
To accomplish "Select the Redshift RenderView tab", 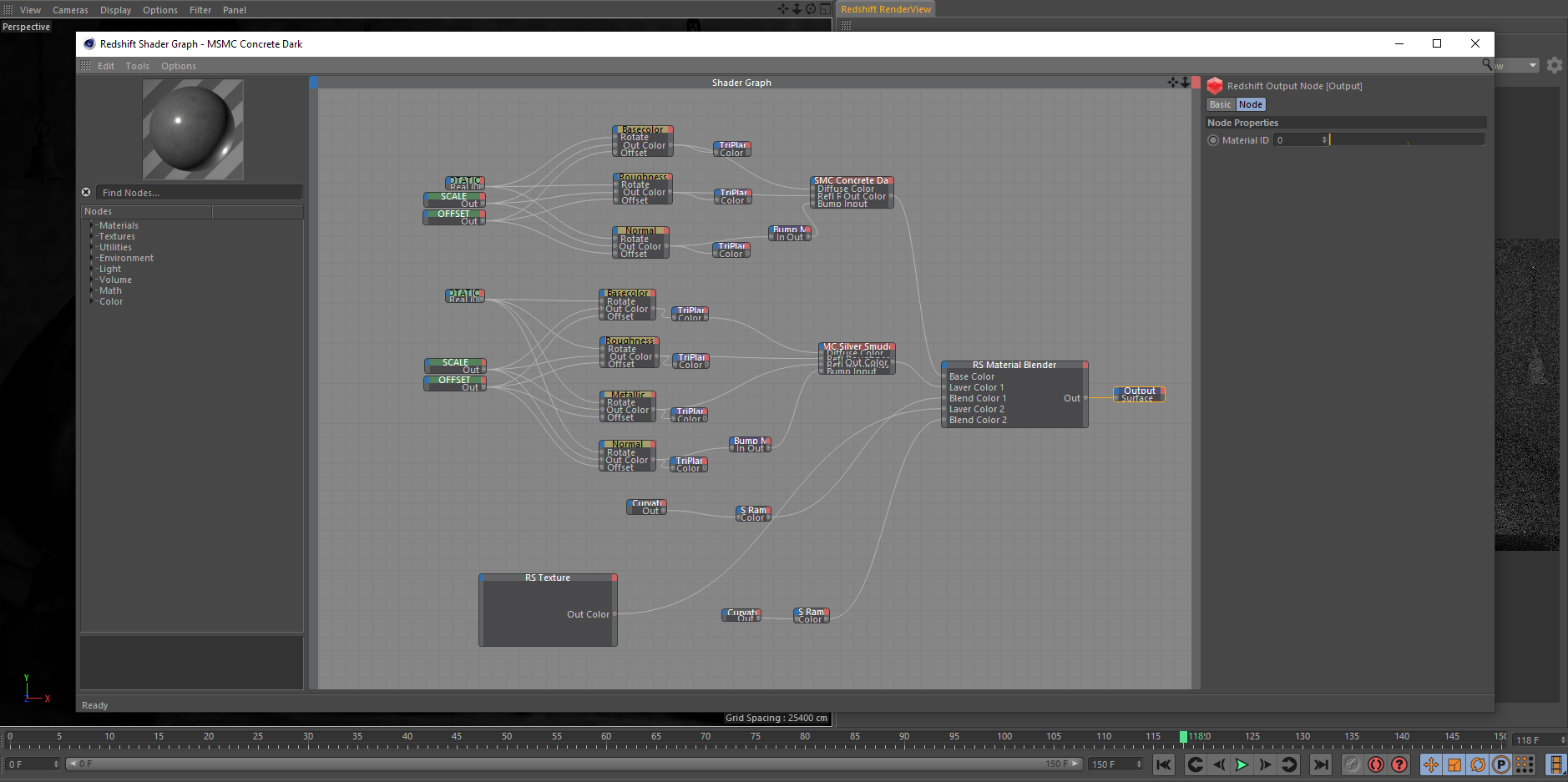I will 886,9.
